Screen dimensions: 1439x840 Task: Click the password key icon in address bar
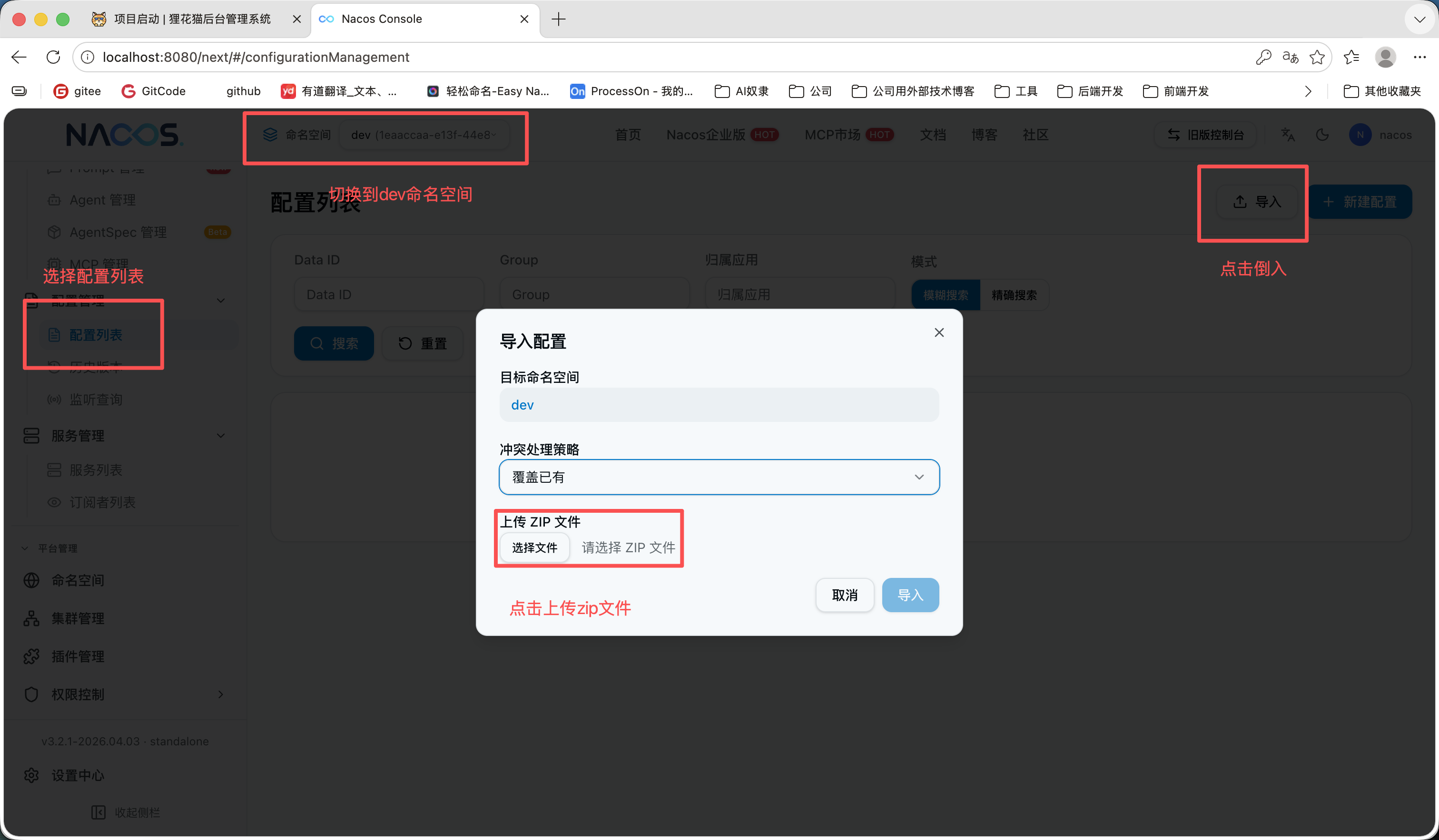[1263, 57]
